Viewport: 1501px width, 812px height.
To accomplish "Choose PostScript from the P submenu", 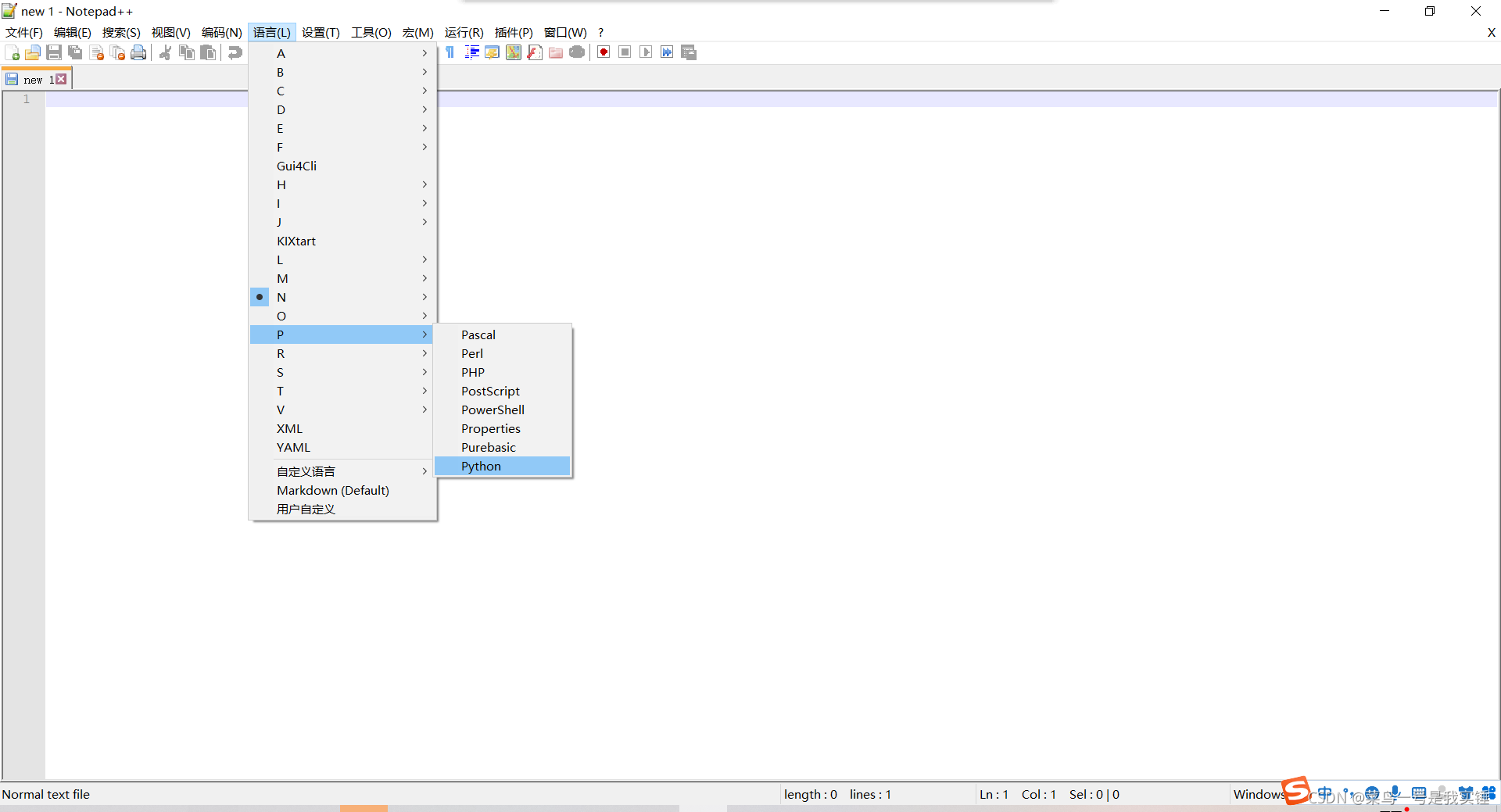I will coord(503,391).
